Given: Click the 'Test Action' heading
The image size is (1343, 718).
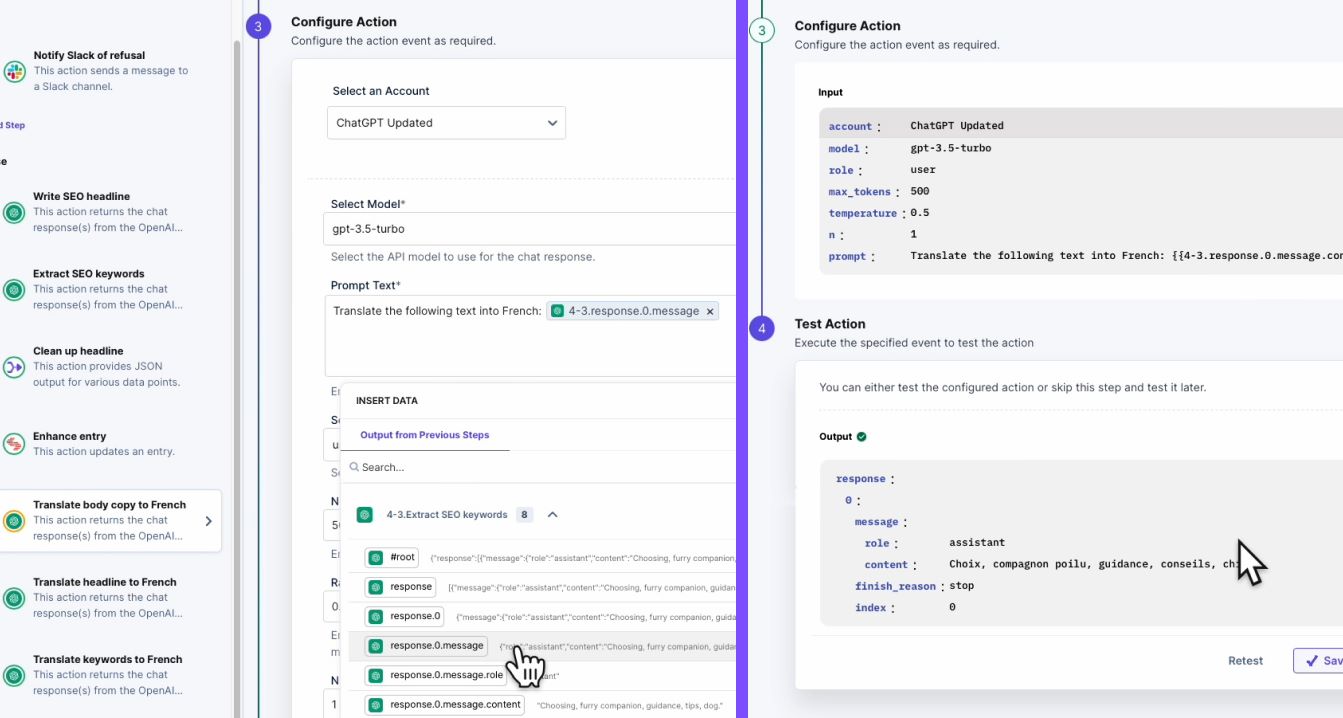Looking at the screenshot, I should (x=830, y=324).
